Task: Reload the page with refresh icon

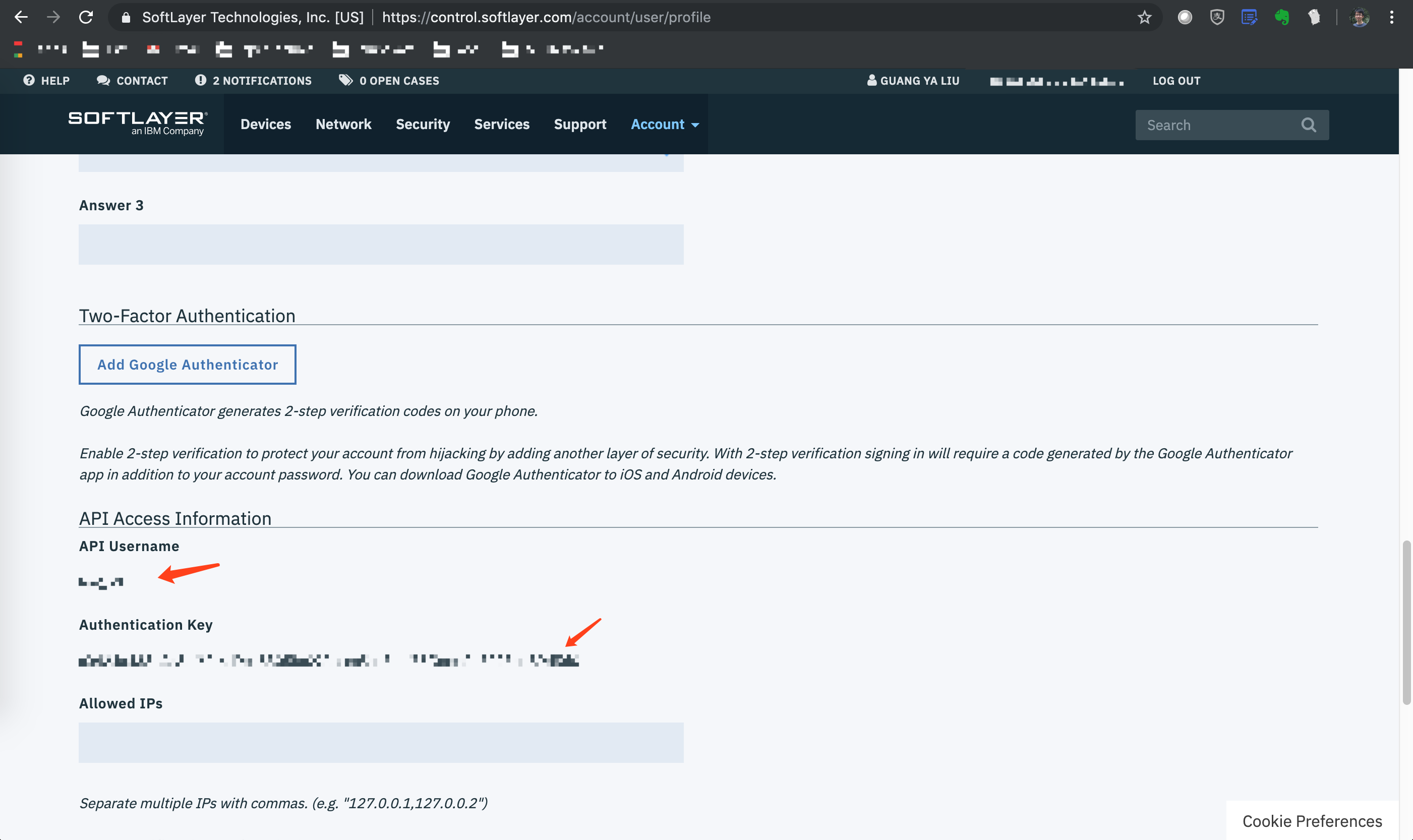Action: pos(86,17)
